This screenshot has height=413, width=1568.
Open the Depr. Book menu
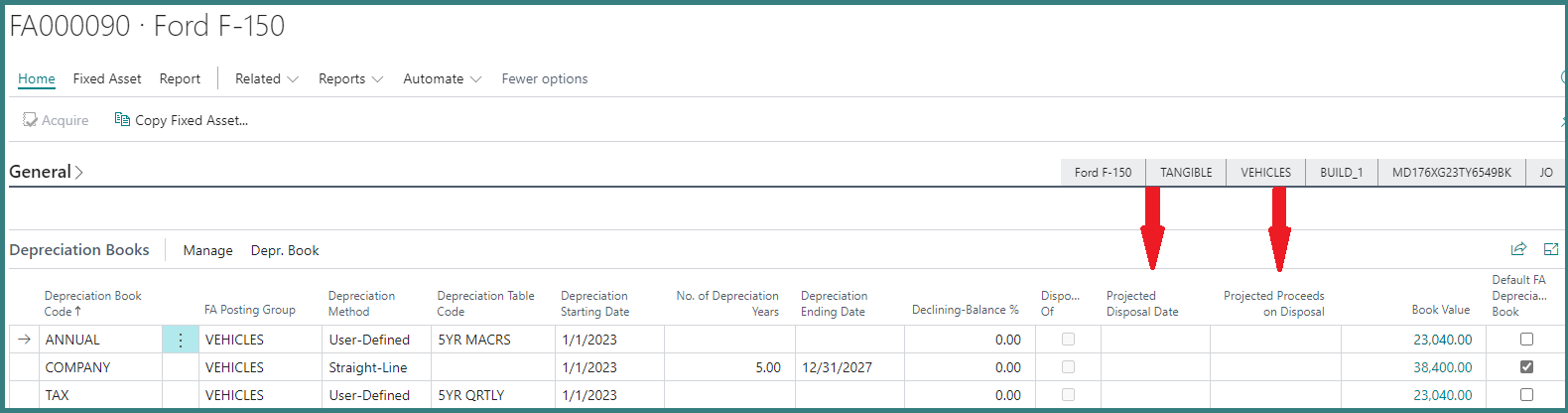click(x=285, y=250)
